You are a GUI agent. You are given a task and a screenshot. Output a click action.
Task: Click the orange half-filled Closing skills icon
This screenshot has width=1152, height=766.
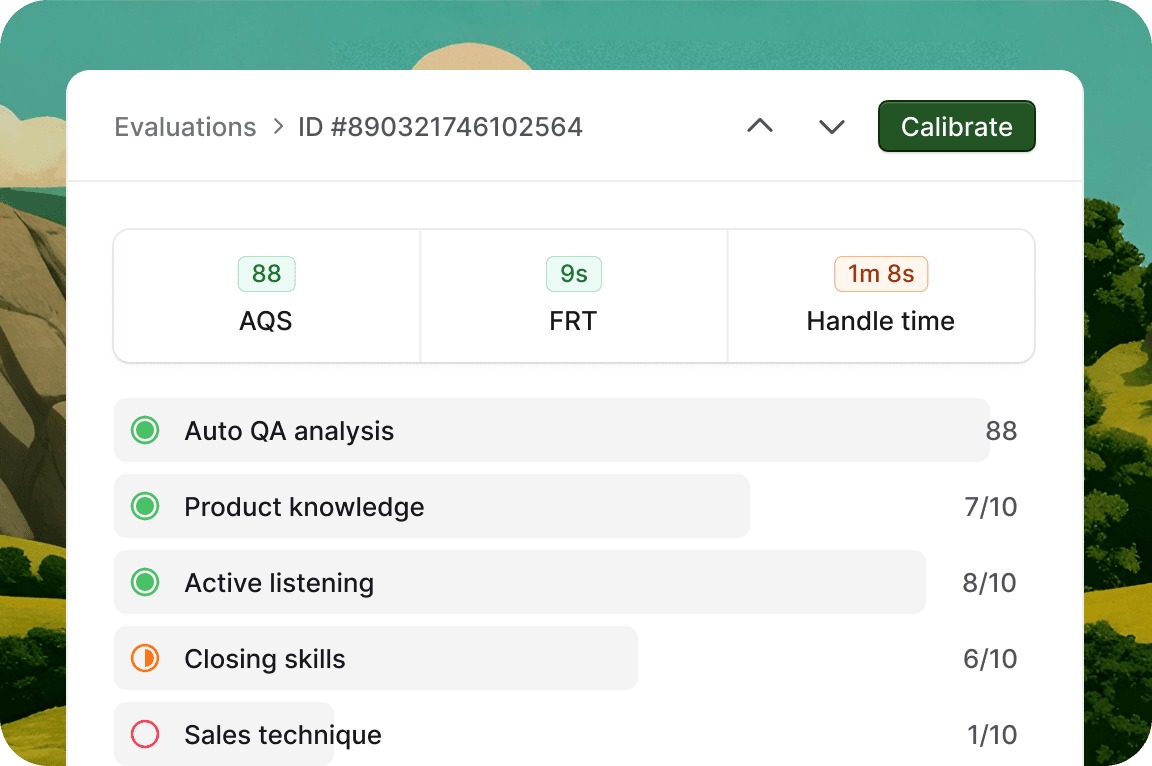click(x=145, y=658)
